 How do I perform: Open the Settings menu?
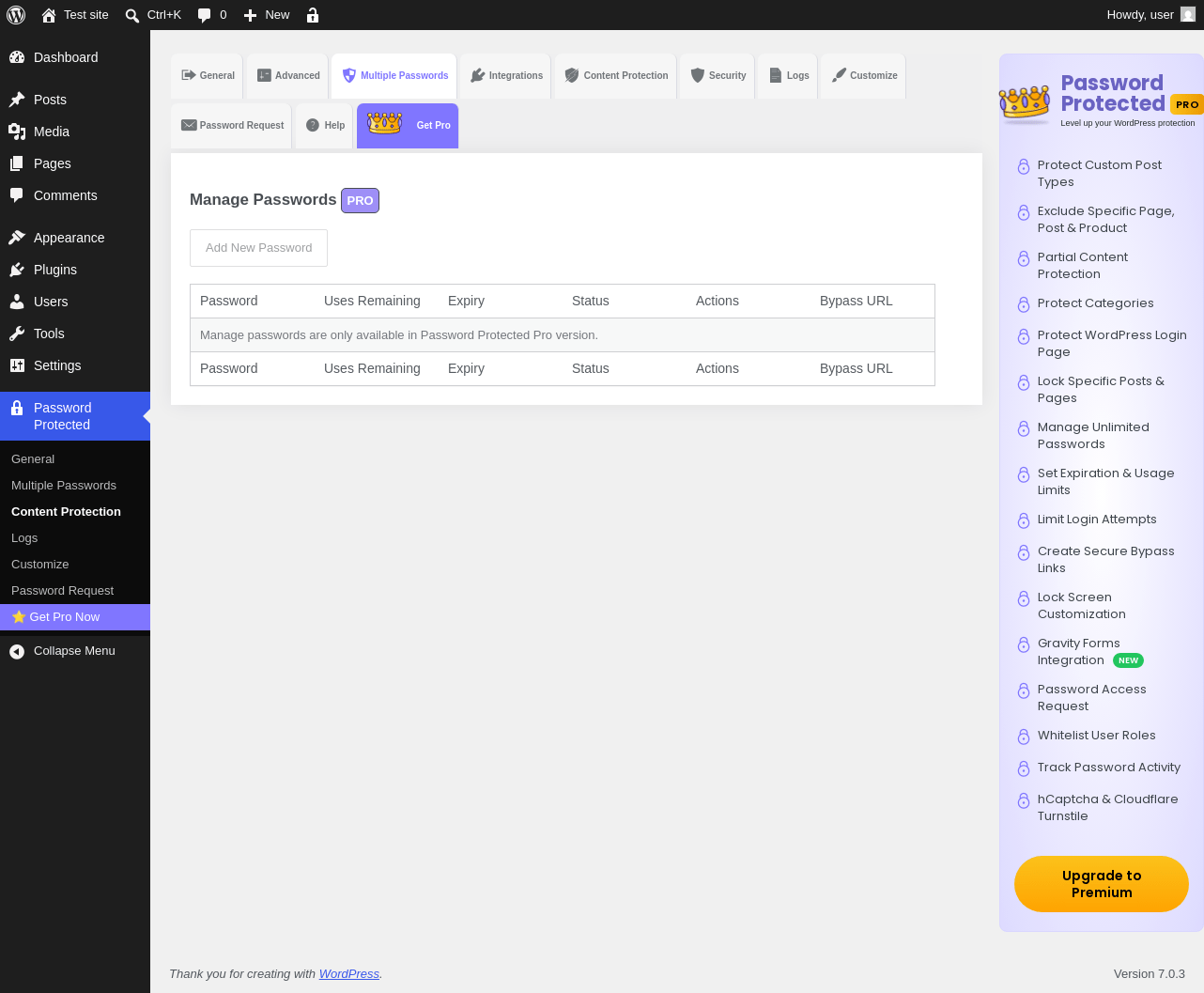click(75, 365)
